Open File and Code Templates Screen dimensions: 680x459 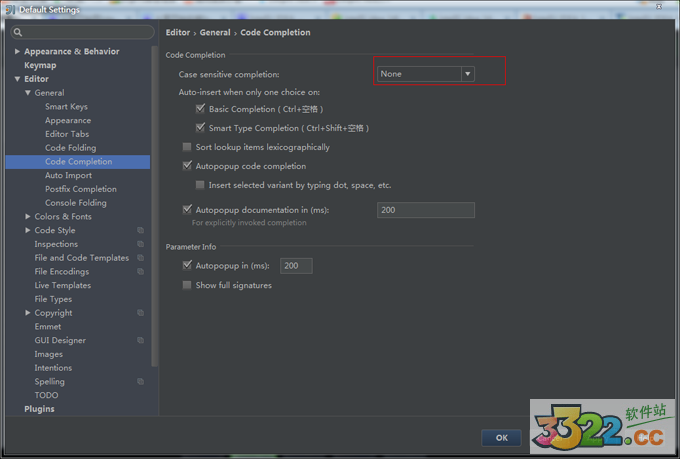click(x=82, y=258)
